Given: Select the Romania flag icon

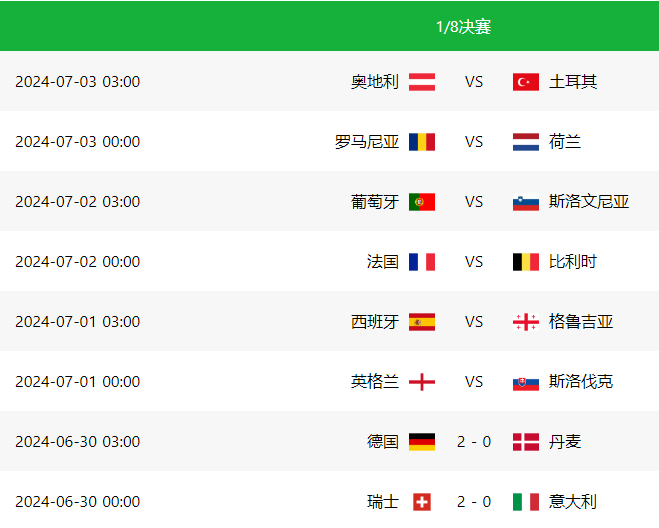Looking at the screenshot, I should click(x=422, y=142).
